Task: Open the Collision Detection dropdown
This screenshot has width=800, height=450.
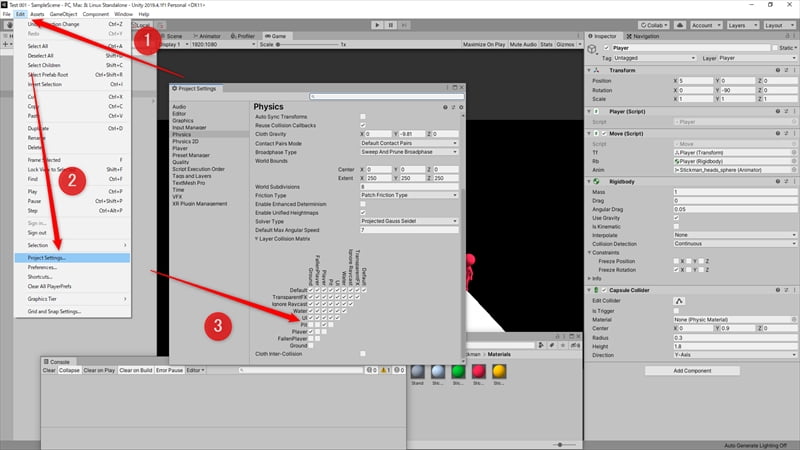Action: point(735,244)
